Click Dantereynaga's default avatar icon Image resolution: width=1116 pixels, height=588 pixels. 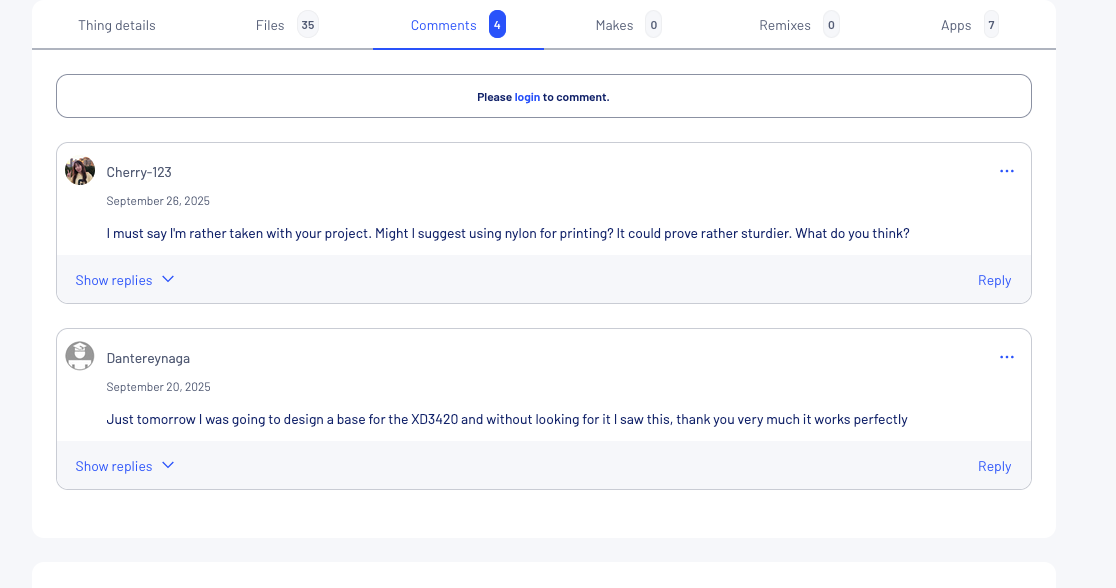pos(80,356)
